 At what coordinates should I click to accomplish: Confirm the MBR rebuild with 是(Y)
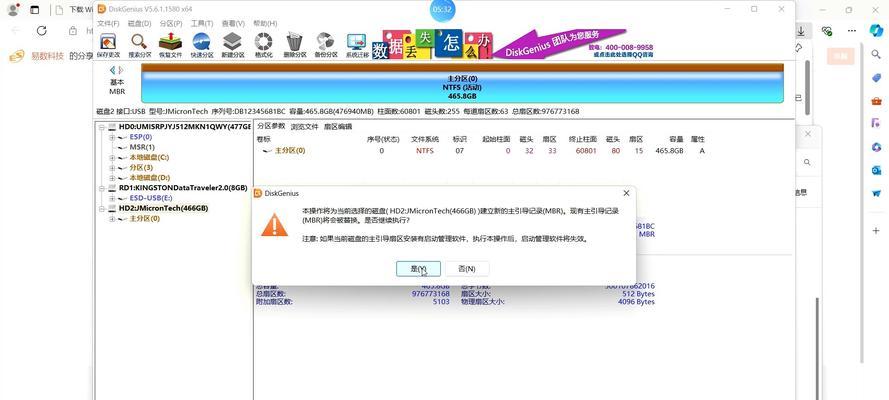point(418,269)
